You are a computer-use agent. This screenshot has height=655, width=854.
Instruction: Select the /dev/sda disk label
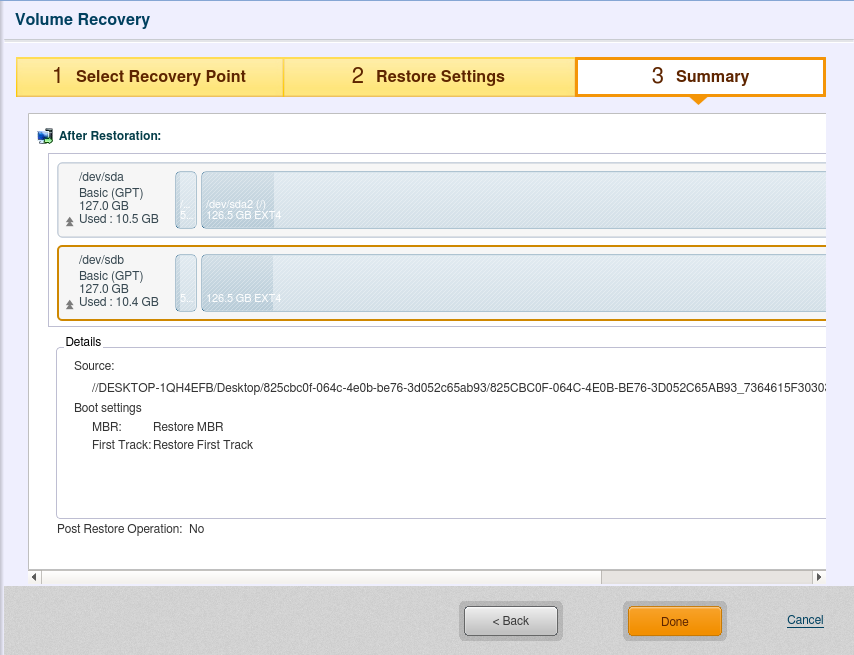pyautogui.click(x=101, y=177)
